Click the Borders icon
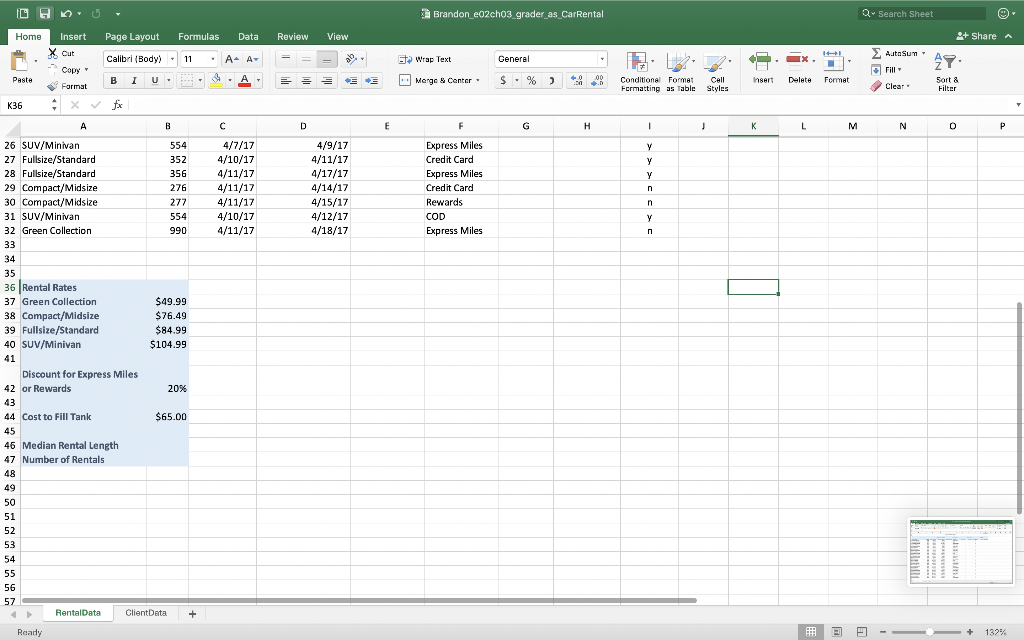 (187, 80)
